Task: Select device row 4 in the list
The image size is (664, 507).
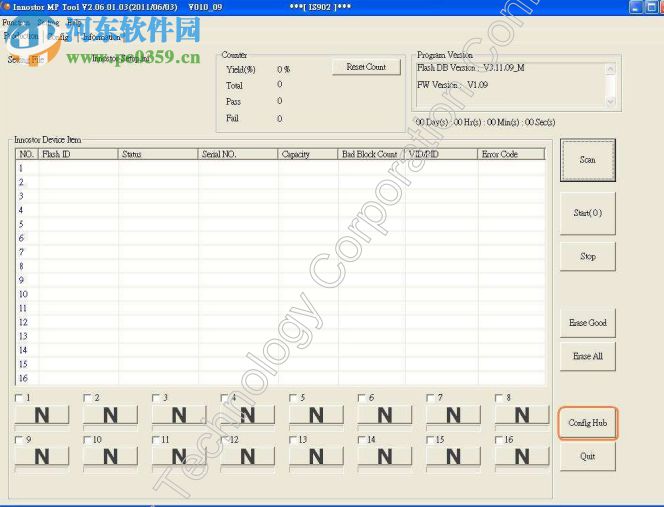Action: point(280,210)
